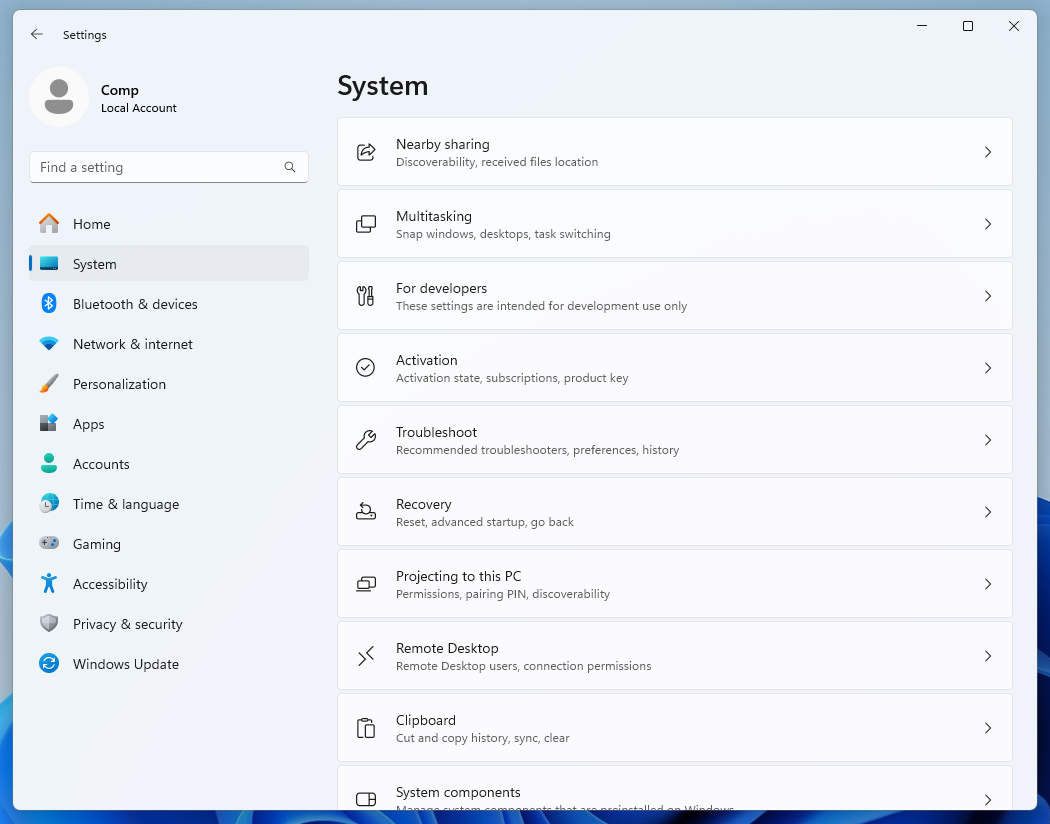Click the search magnifier icon

[290, 167]
